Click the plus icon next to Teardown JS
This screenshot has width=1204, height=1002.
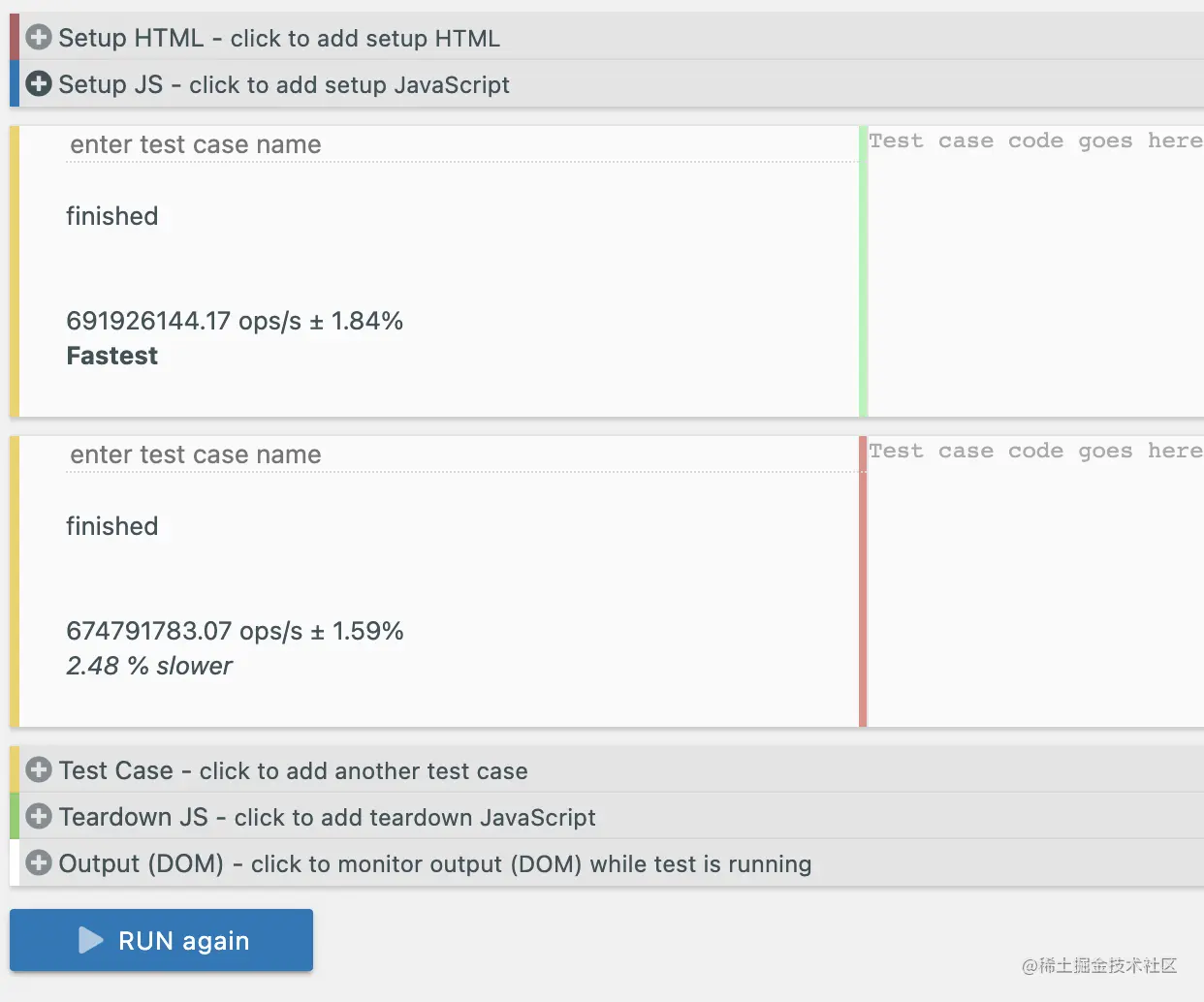[38, 816]
